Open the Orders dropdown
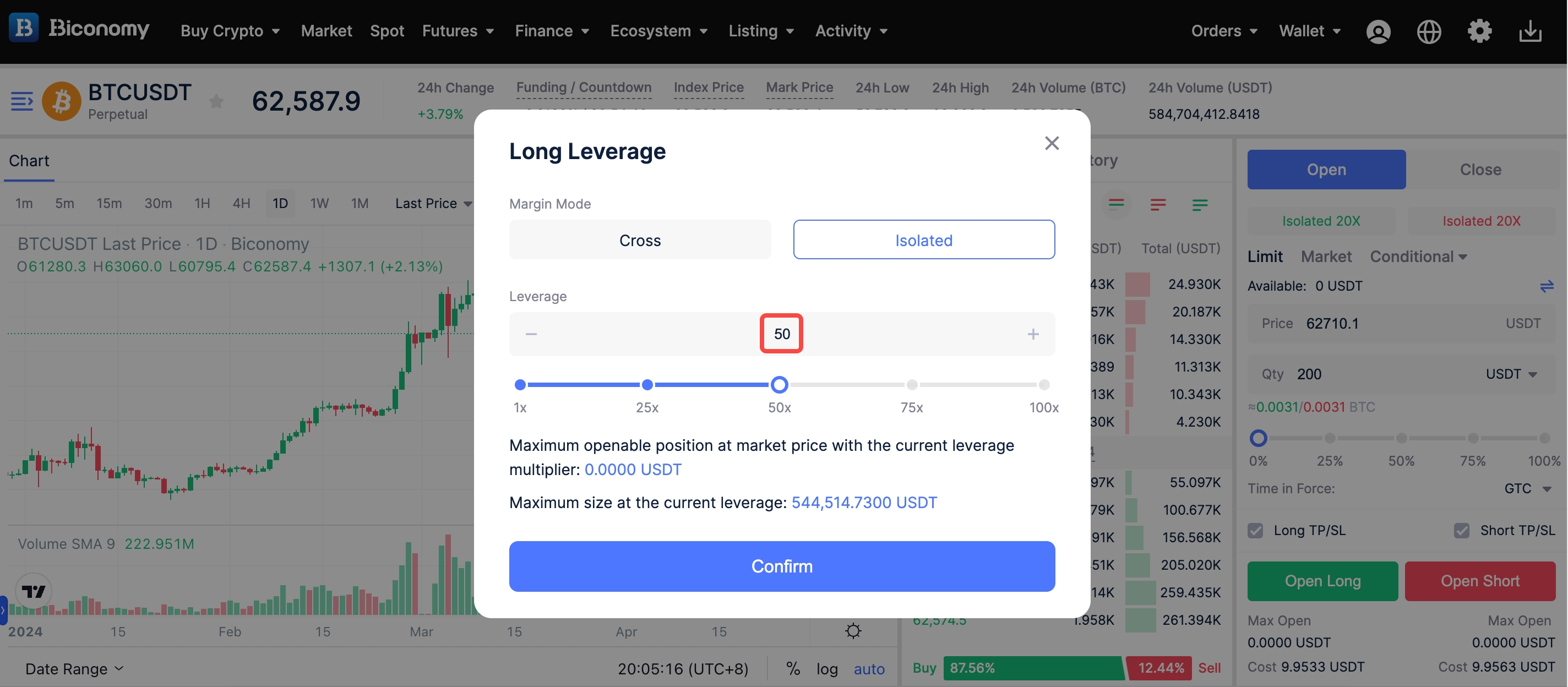This screenshot has height=687, width=1568. click(x=1223, y=30)
